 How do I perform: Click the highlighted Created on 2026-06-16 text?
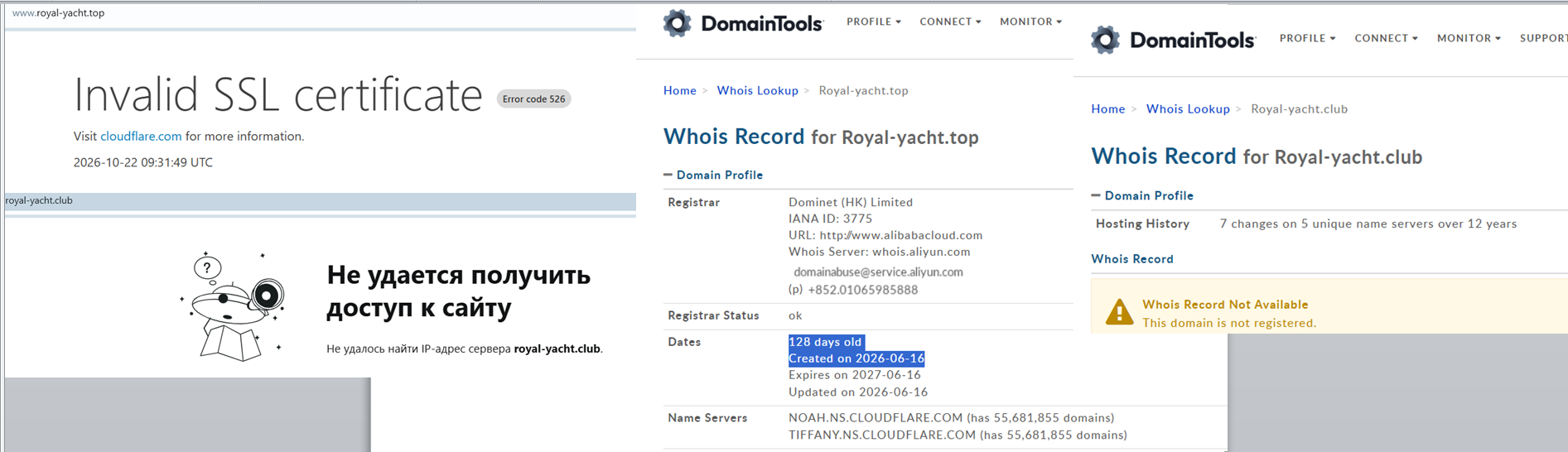pyautogui.click(x=856, y=358)
